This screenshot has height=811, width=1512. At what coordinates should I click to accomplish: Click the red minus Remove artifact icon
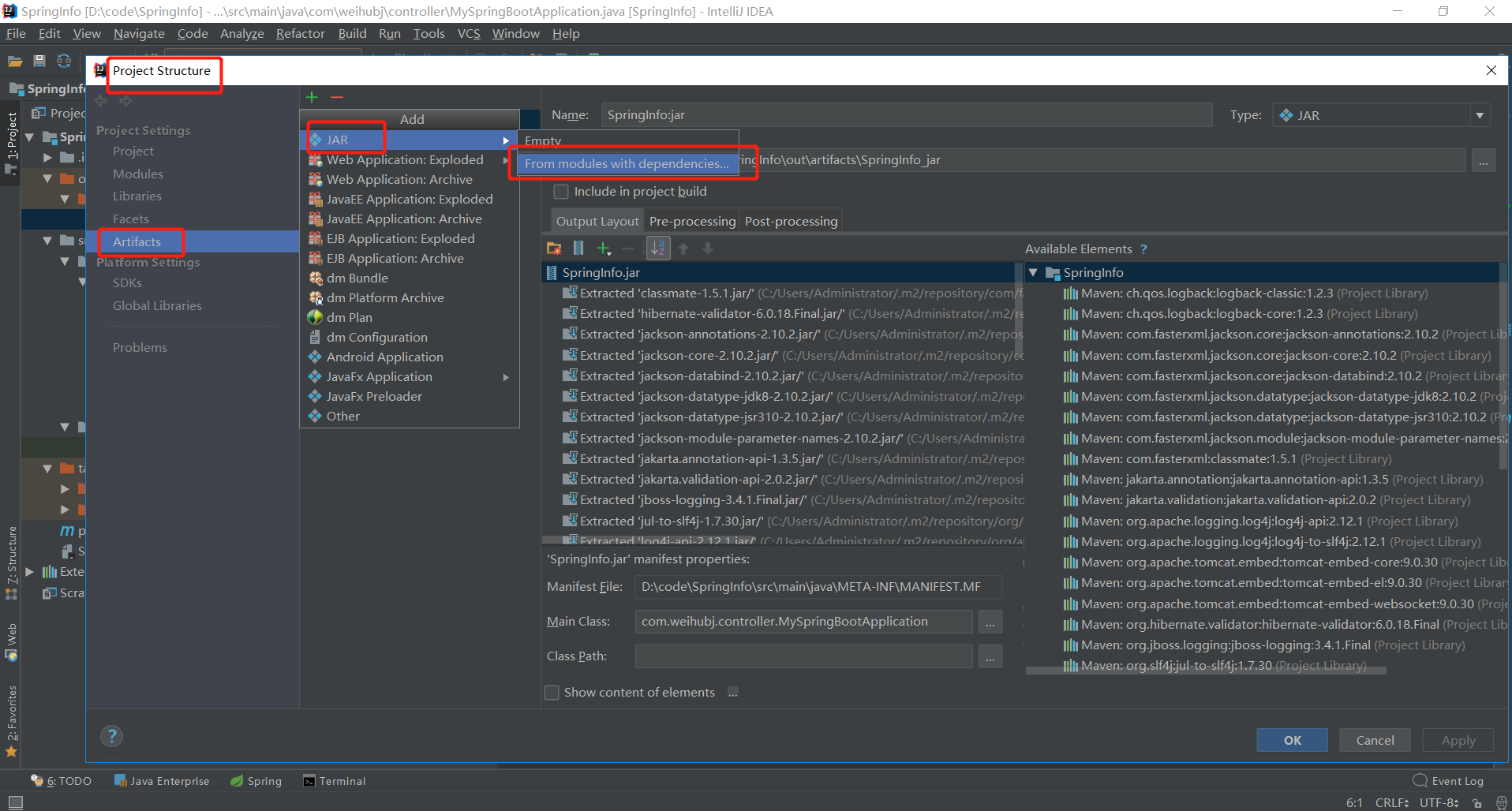pyautogui.click(x=337, y=97)
